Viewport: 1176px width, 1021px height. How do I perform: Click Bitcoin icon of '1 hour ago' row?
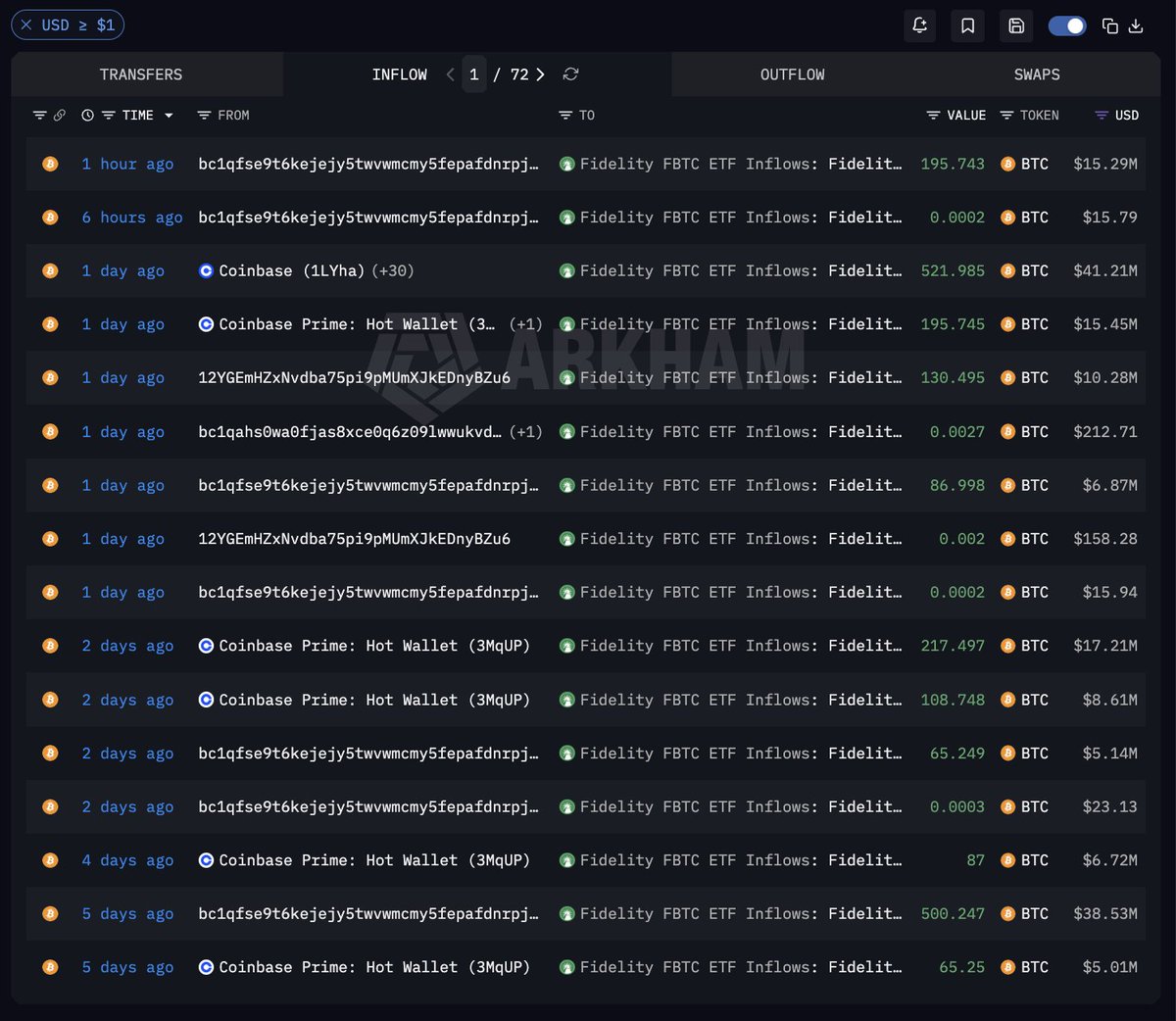(x=50, y=164)
